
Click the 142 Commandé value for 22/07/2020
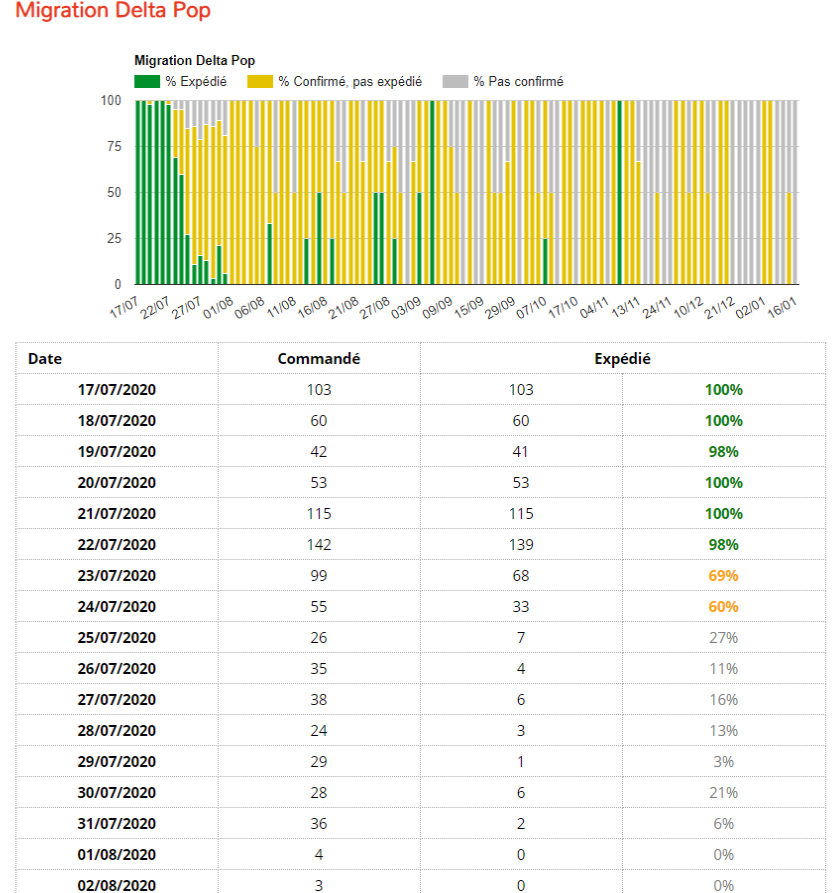click(319, 544)
